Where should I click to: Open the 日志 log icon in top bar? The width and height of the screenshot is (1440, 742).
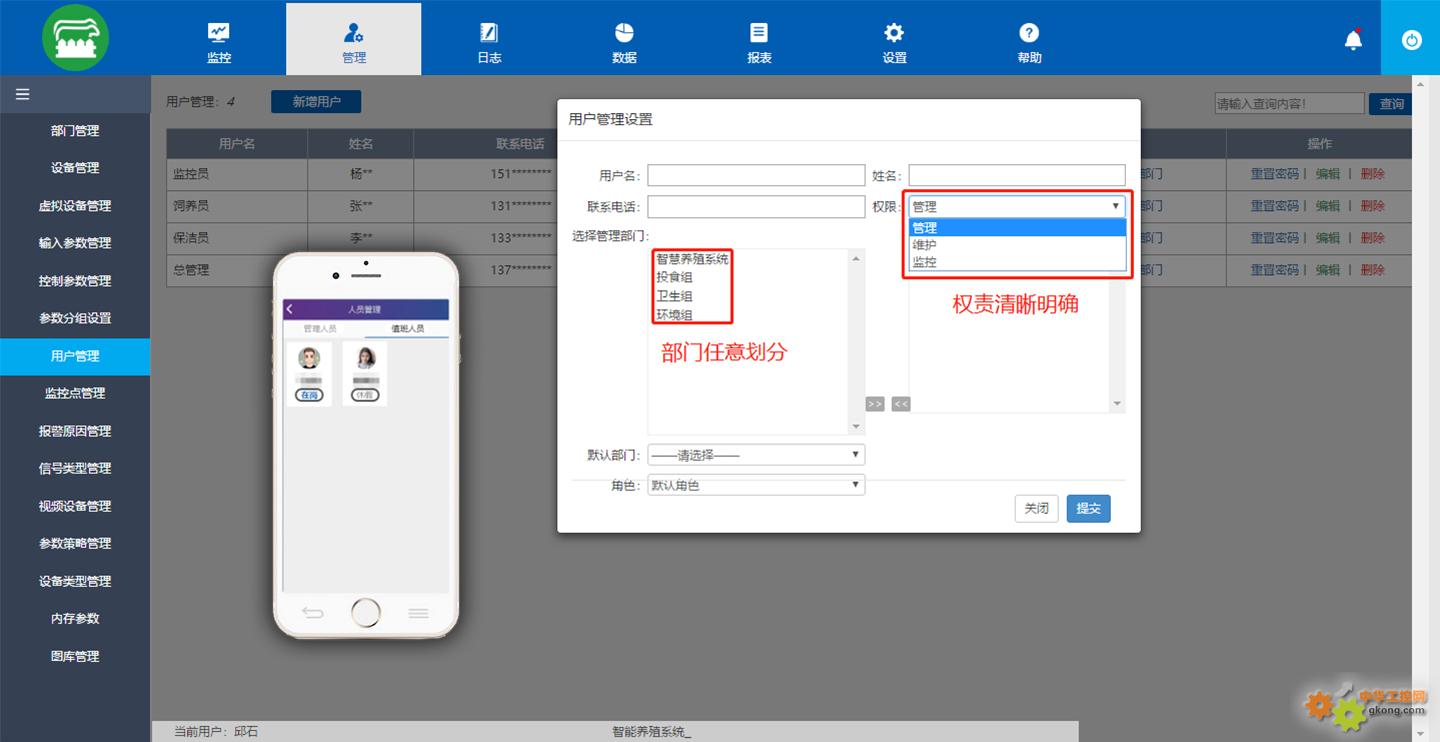pos(489,32)
